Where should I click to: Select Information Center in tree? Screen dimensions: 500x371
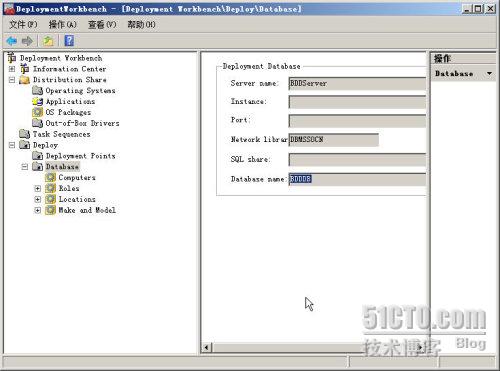point(70,69)
